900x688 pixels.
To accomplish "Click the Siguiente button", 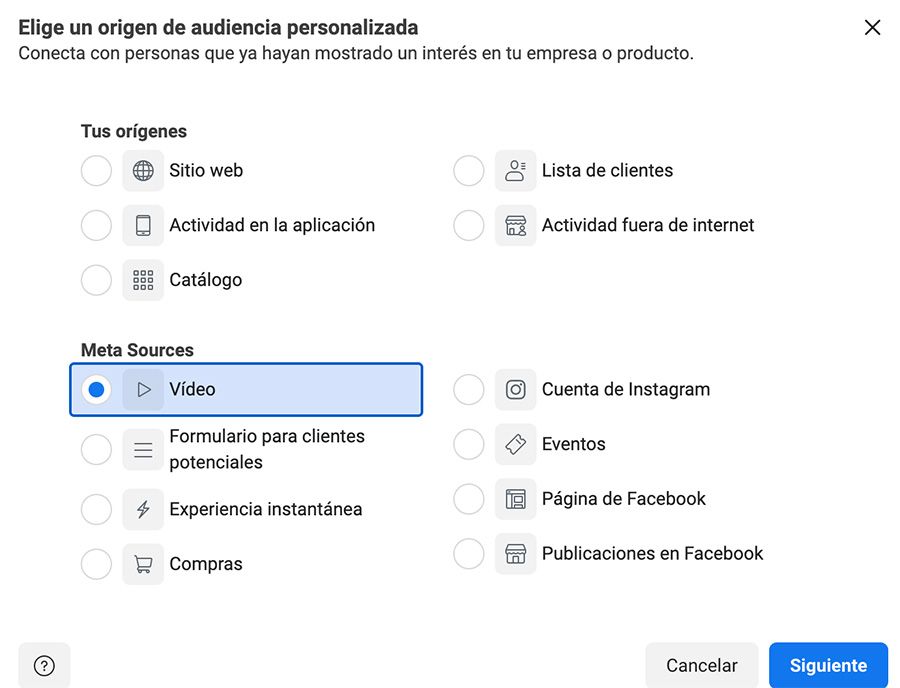I will (x=828, y=665).
